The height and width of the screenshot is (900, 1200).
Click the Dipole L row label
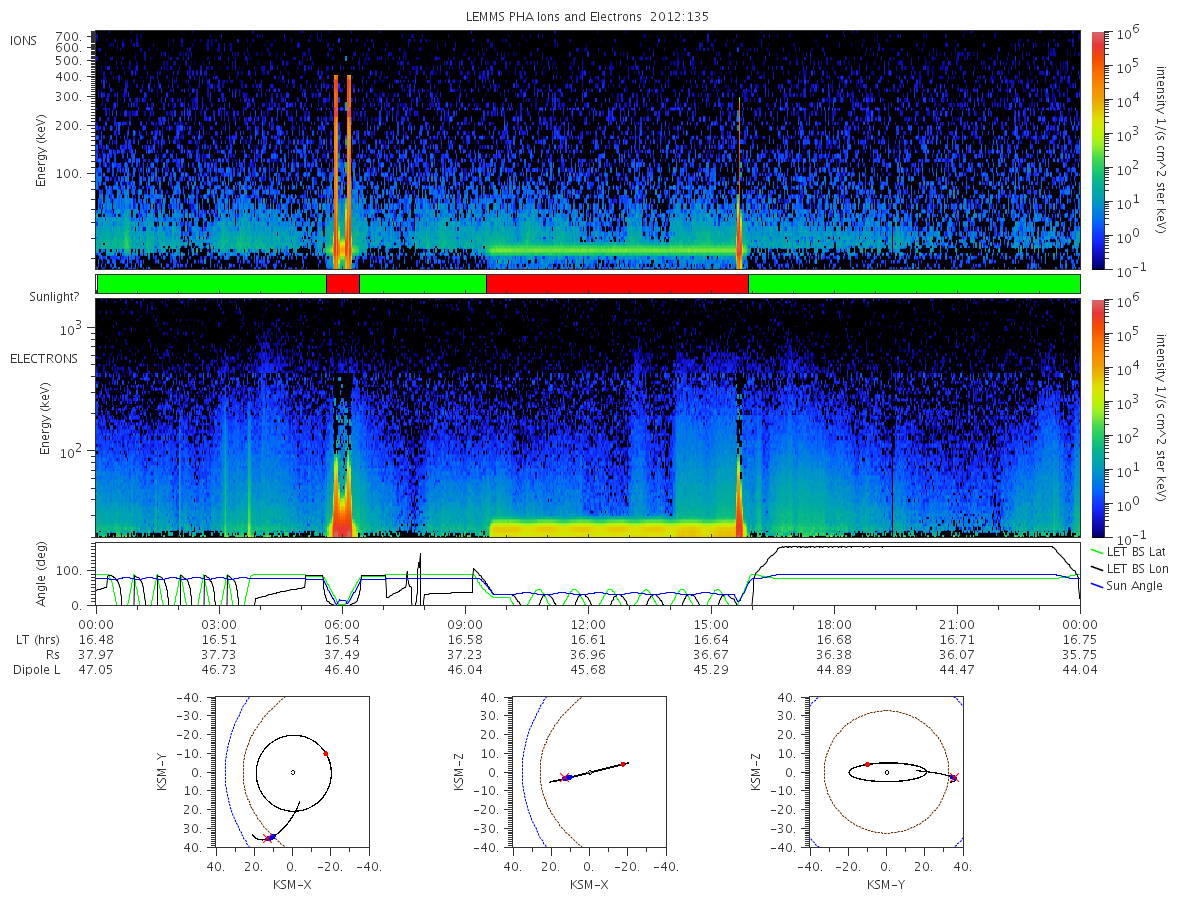(36, 670)
